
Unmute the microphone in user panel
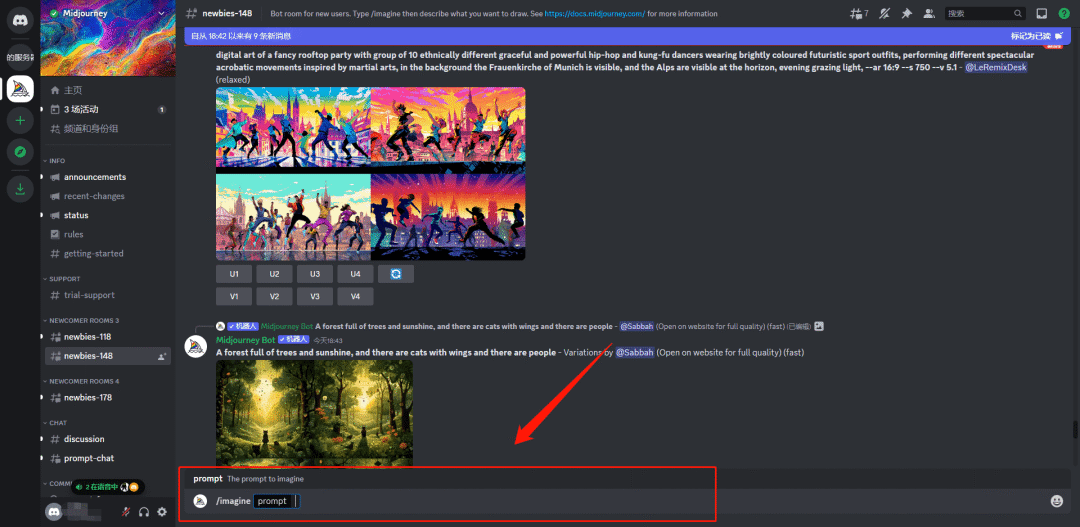pos(126,512)
